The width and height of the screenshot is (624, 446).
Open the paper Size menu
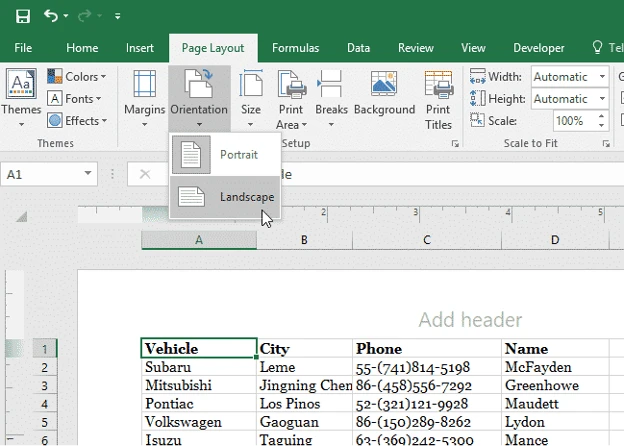pos(251,98)
